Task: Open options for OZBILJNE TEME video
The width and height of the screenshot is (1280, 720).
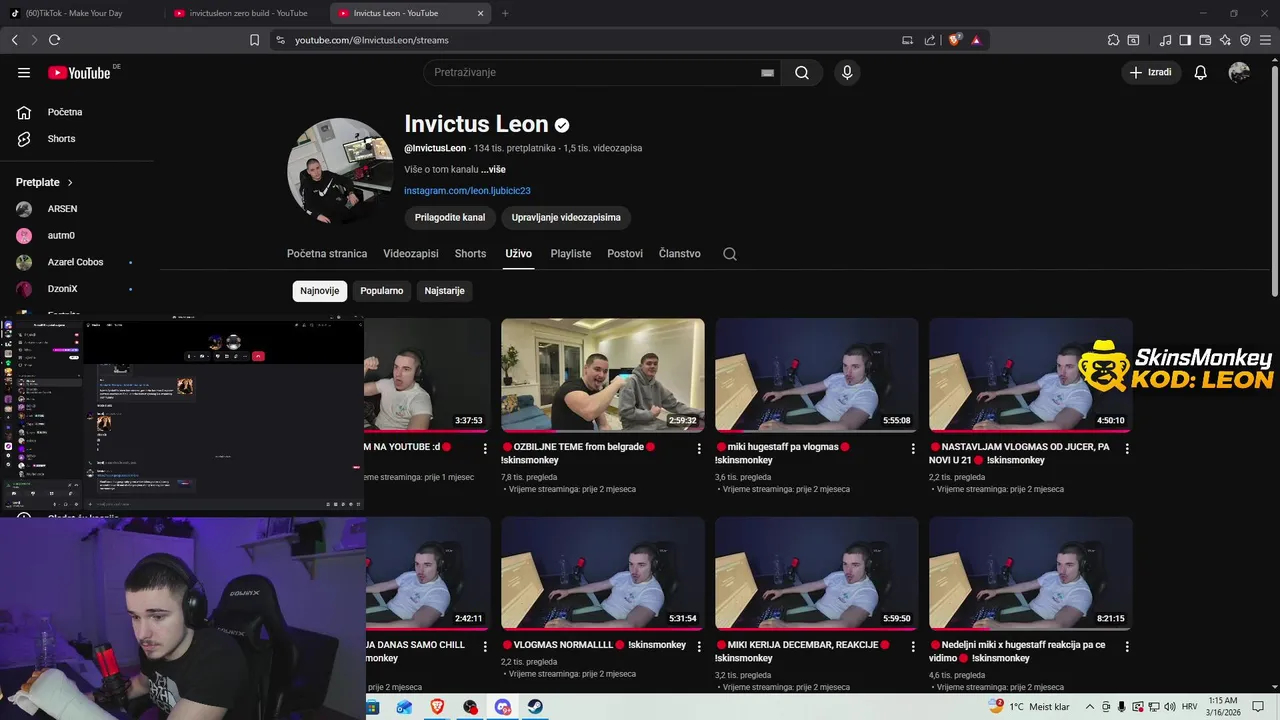Action: tap(699, 449)
